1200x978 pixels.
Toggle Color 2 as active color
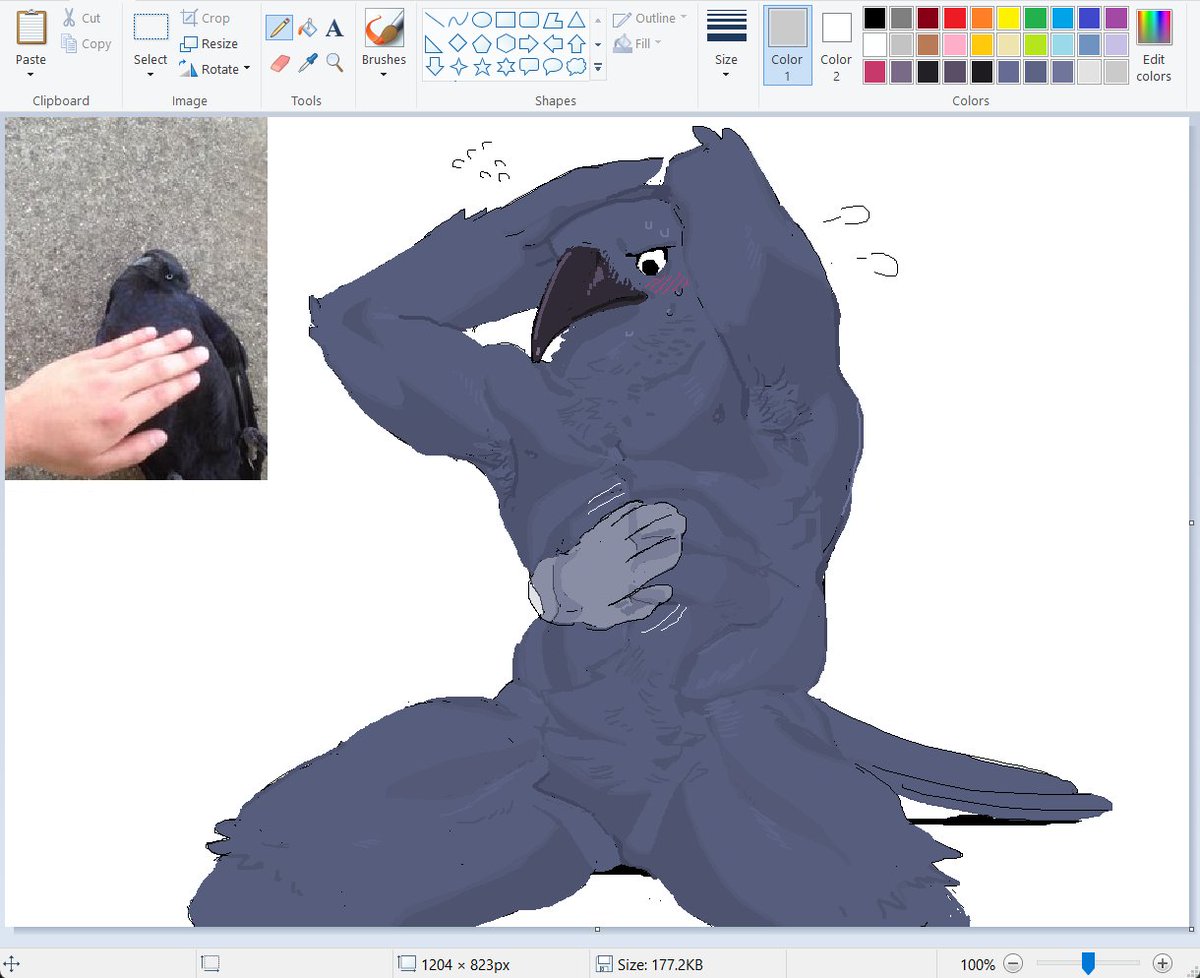[836, 45]
